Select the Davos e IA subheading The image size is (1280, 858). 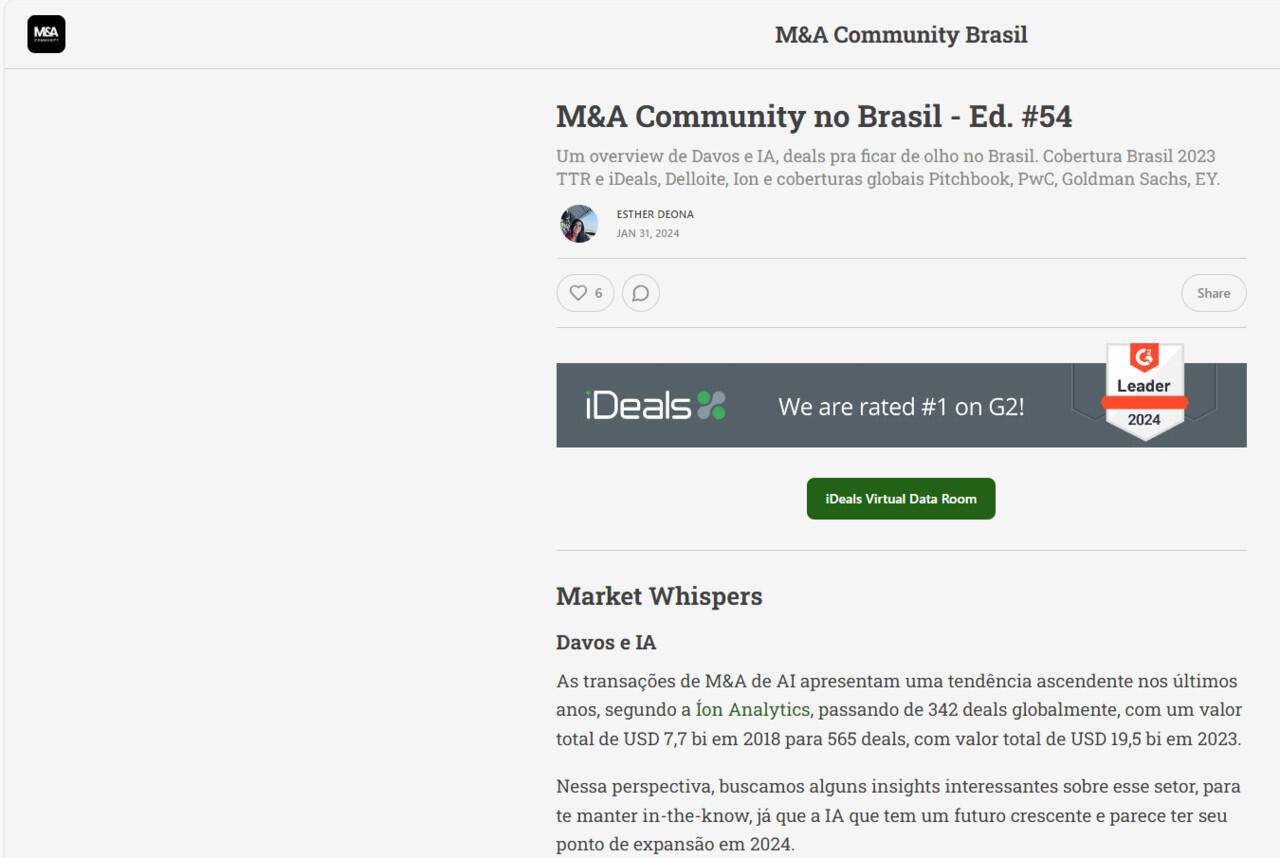coord(606,642)
